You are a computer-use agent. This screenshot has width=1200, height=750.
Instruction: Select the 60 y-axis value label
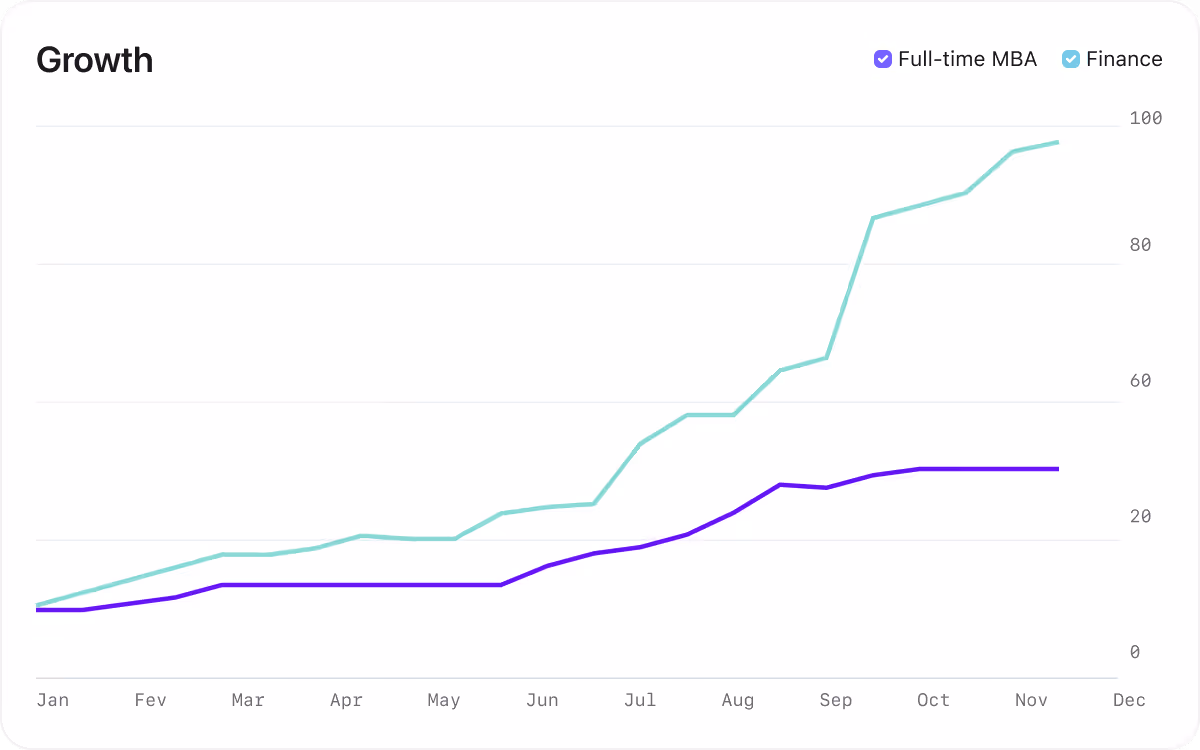pos(1141,381)
